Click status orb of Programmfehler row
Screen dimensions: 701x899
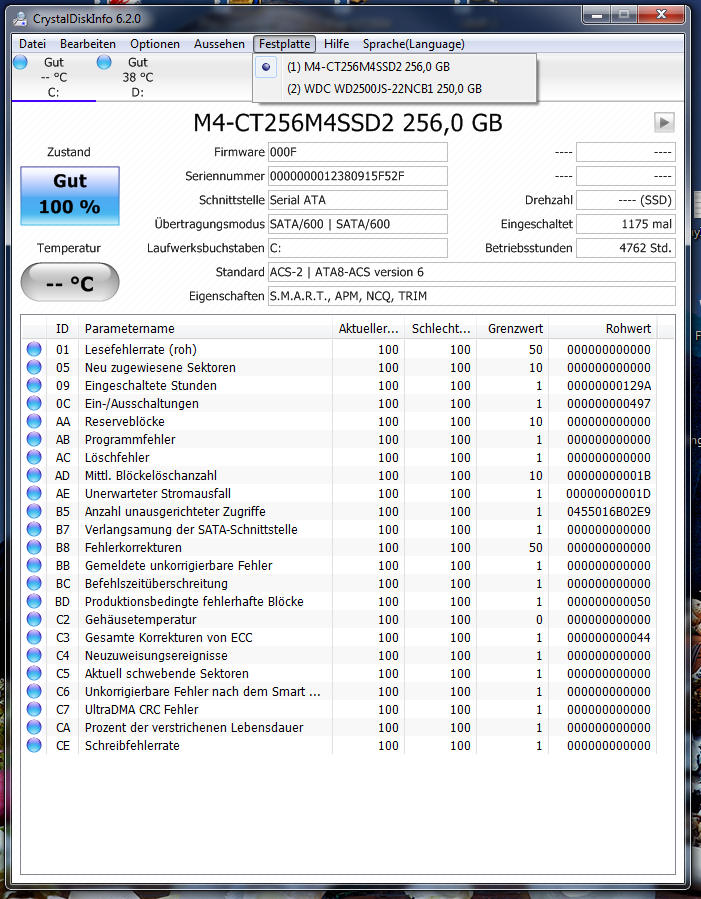[34, 439]
